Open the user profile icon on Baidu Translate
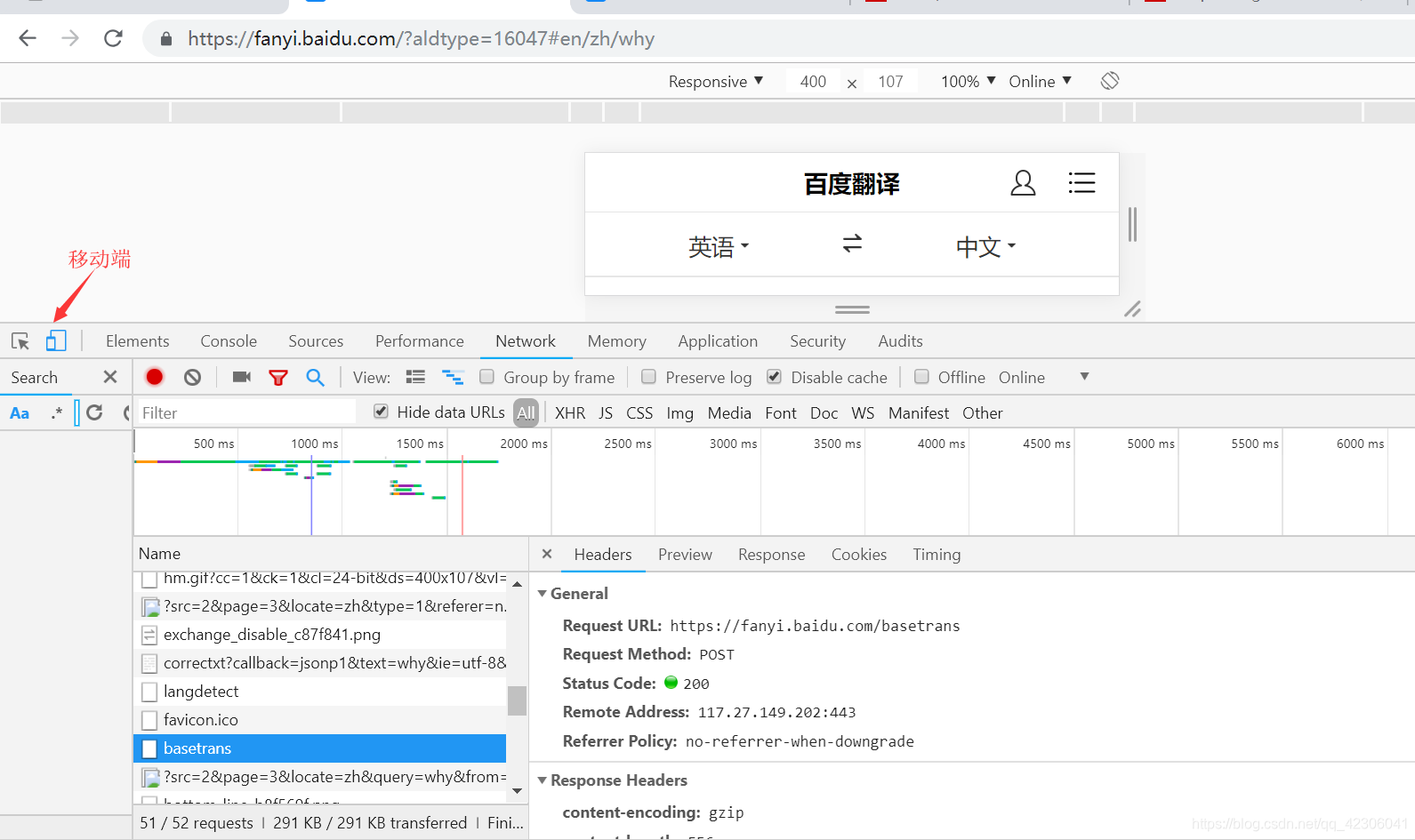1415x840 pixels. pyautogui.click(x=1023, y=183)
